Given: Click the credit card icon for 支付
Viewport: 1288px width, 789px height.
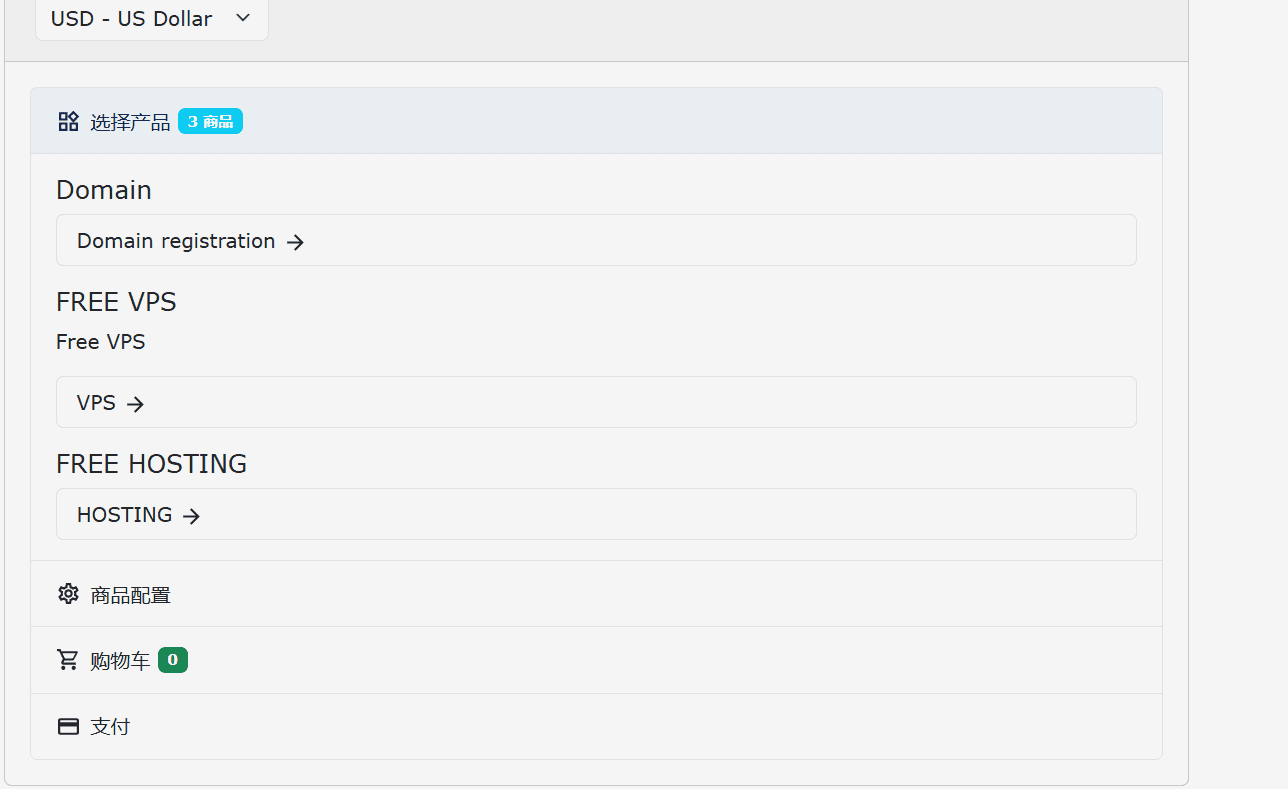Looking at the screenshot, I should (x=68, y=726).
